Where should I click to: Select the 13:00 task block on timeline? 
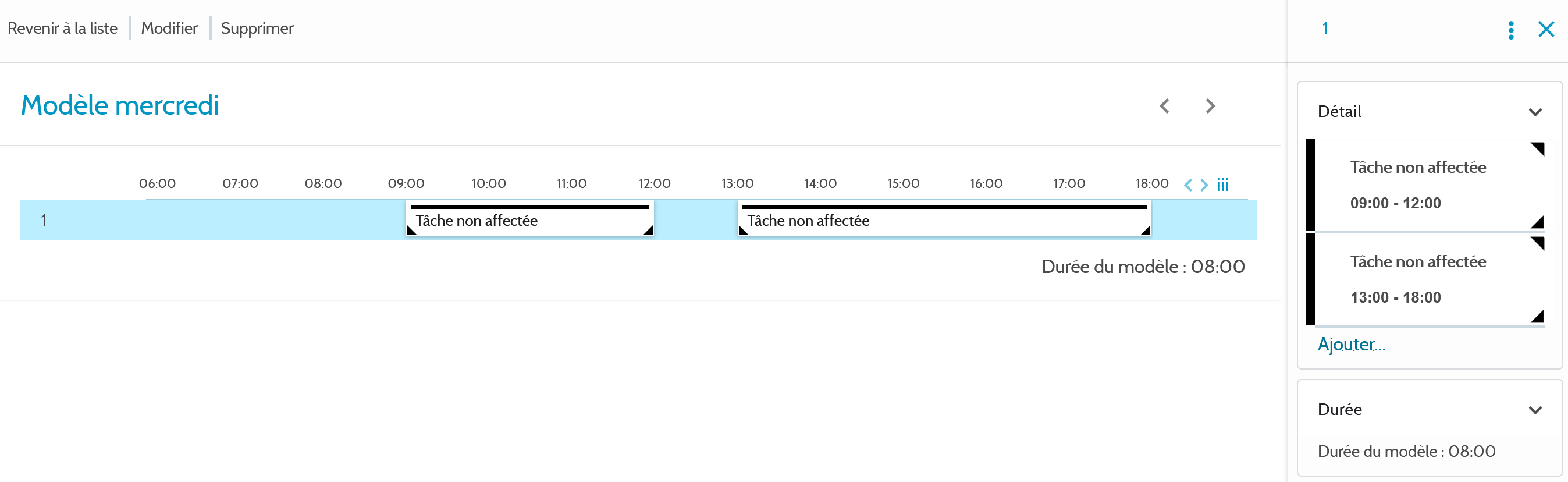coord(944,221)
